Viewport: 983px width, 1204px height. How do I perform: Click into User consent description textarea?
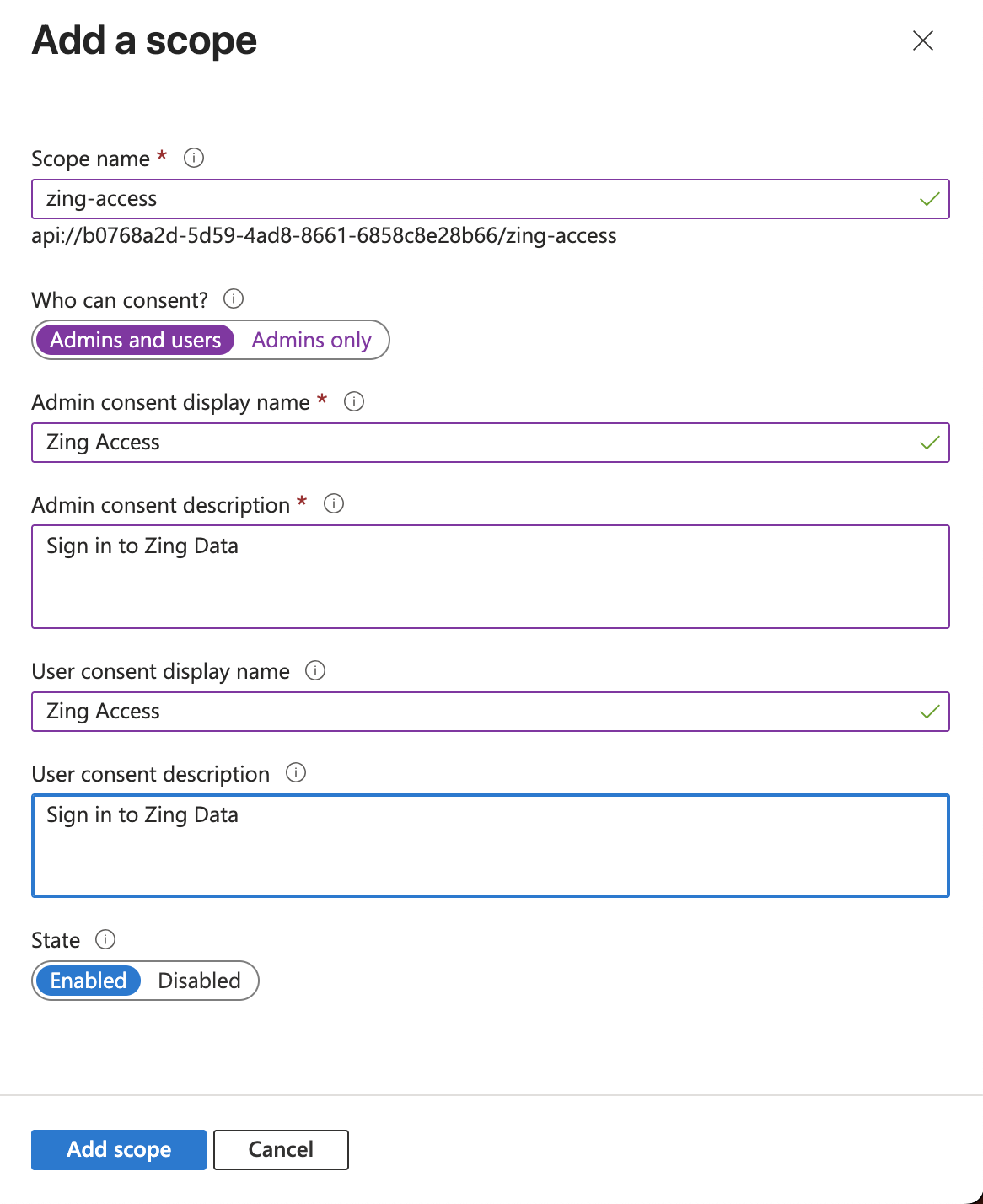491,846
